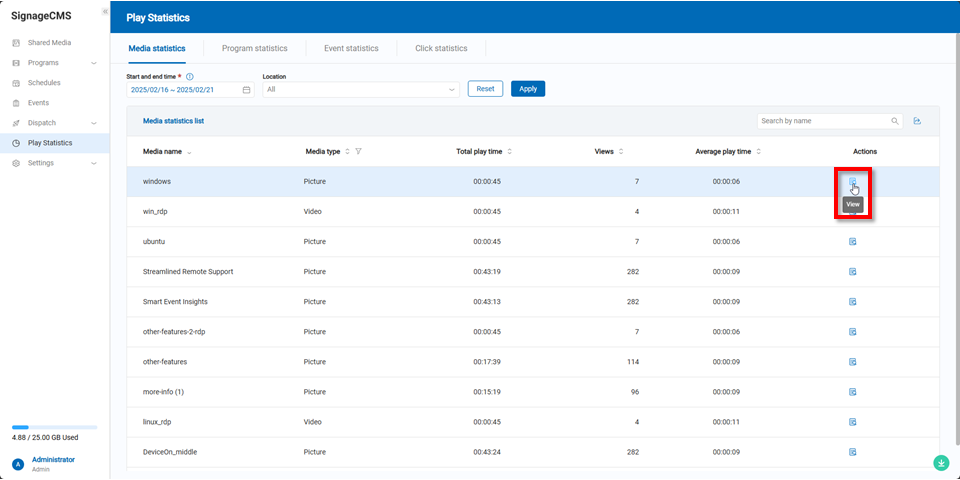This screenshot has height=480, width=960.
Task: Switch to the Click statistics tab
Action: (441, 48)
